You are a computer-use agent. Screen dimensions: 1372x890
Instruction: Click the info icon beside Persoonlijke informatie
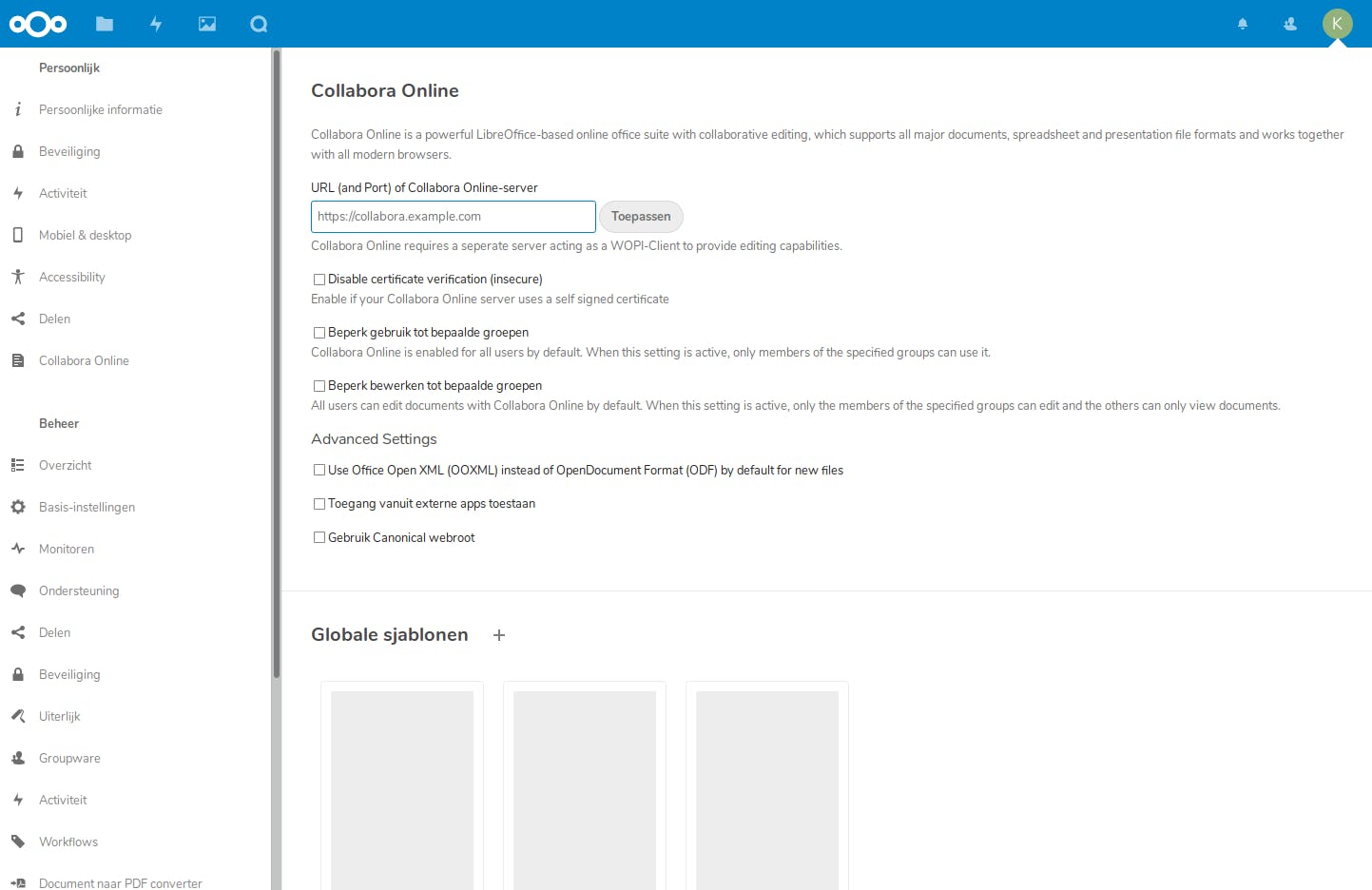click(x=18, y=109)
